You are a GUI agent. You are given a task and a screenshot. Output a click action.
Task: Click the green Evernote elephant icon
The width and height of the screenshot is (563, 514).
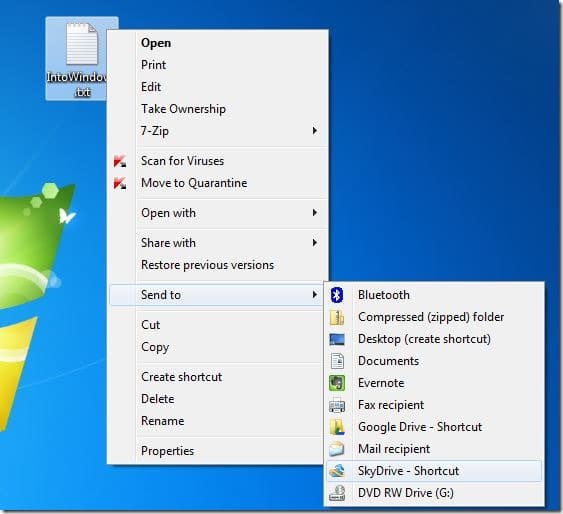[x=337, y=383]
